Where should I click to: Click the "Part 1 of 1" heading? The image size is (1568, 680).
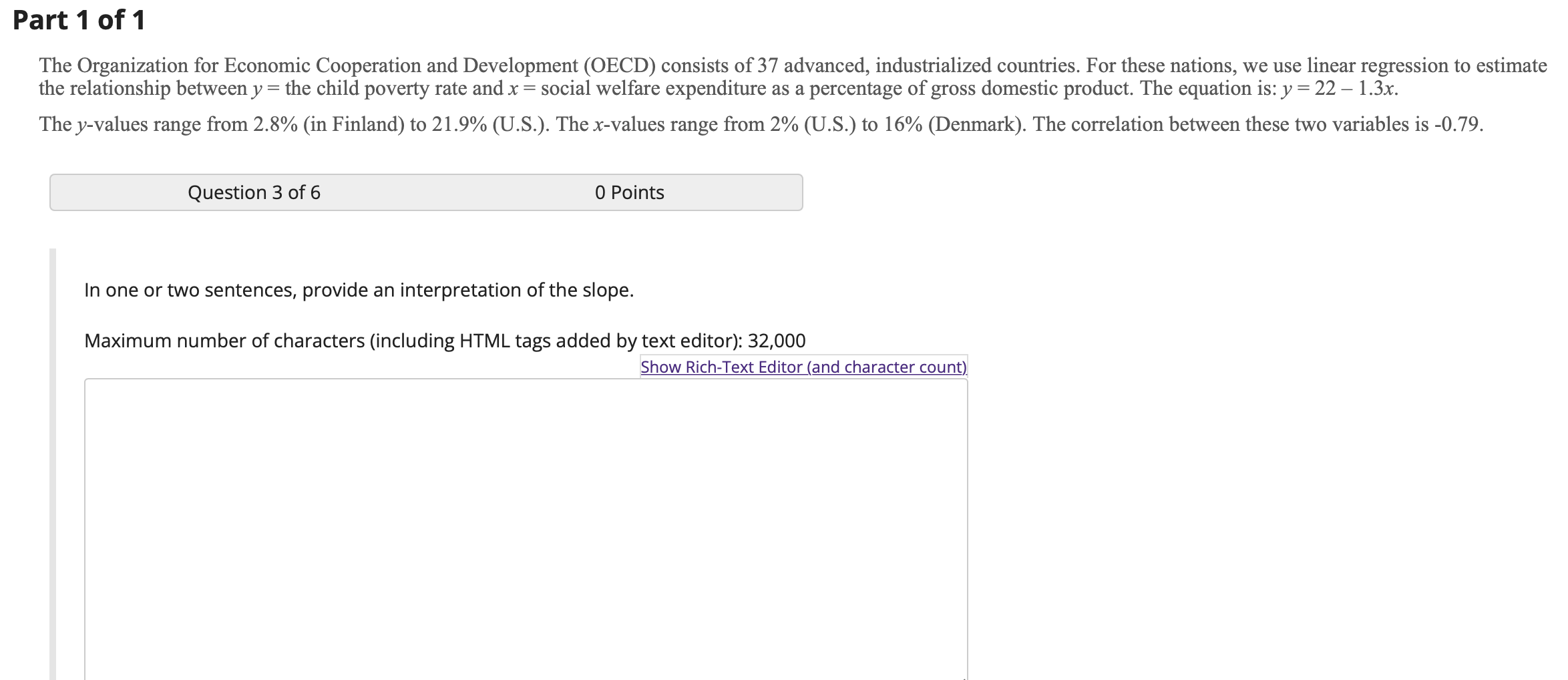[x=79, y=20]
